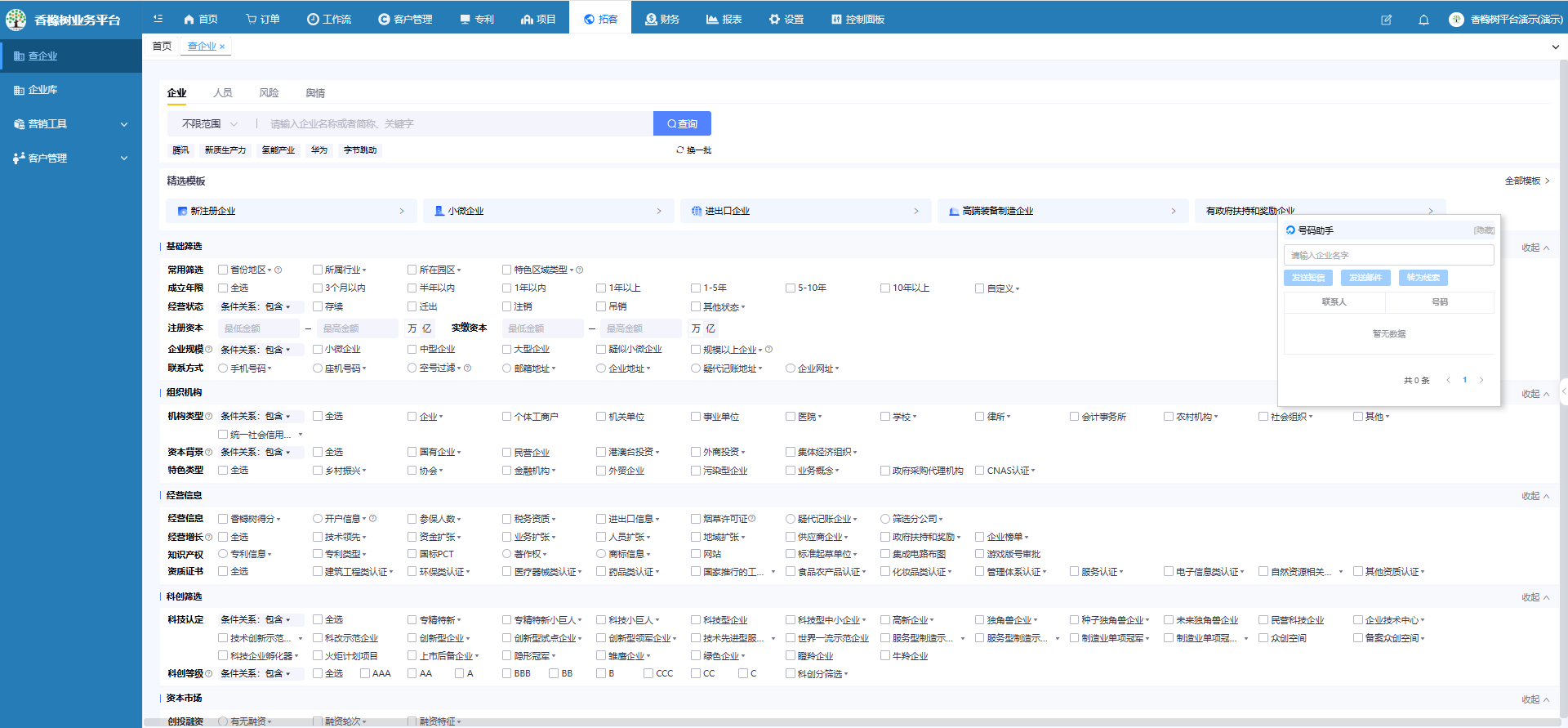1568x728 pixels.
Task: Open the 企业库 sidebar icon item
Action: coord(19,90)
